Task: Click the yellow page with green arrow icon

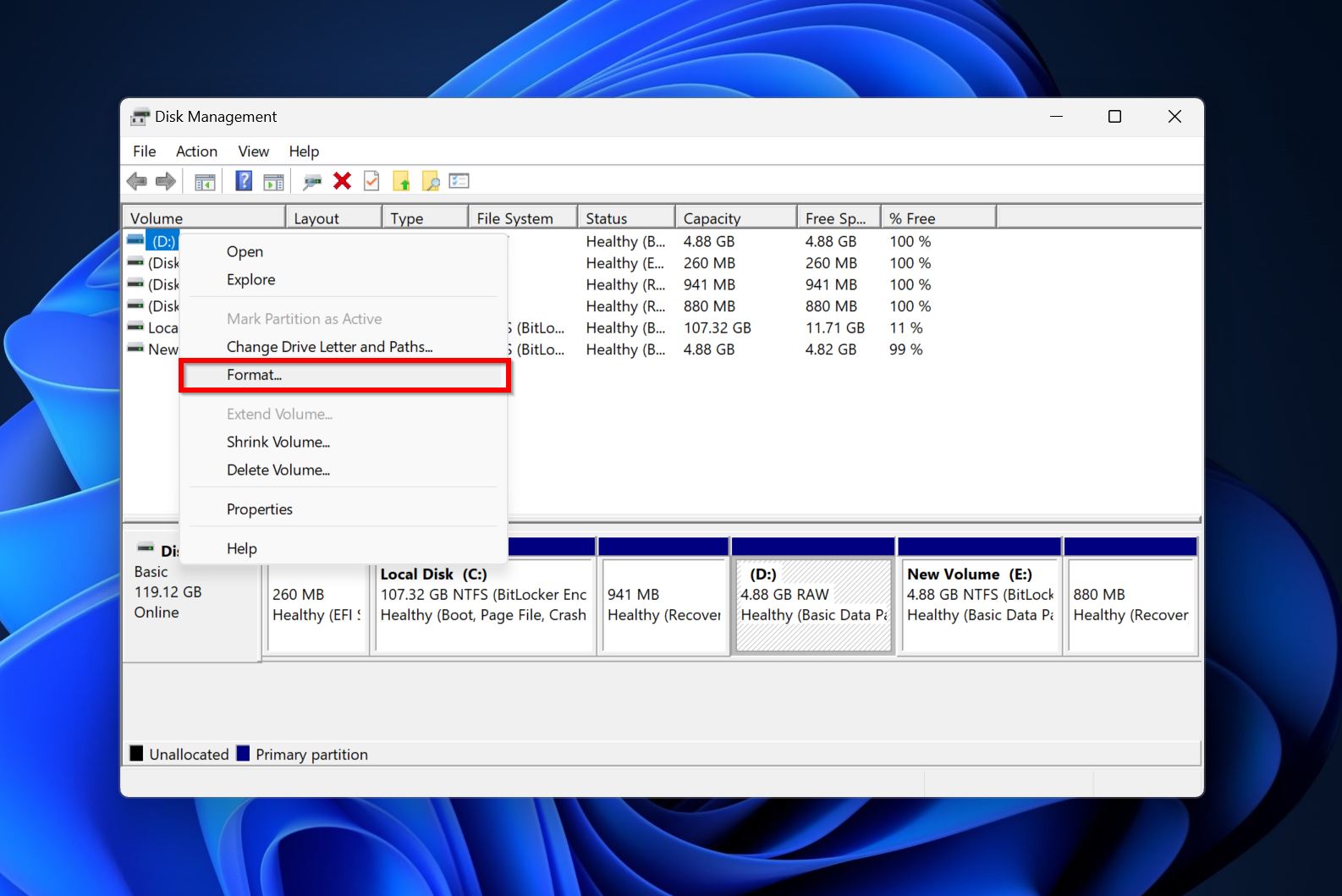Action: 401,181
